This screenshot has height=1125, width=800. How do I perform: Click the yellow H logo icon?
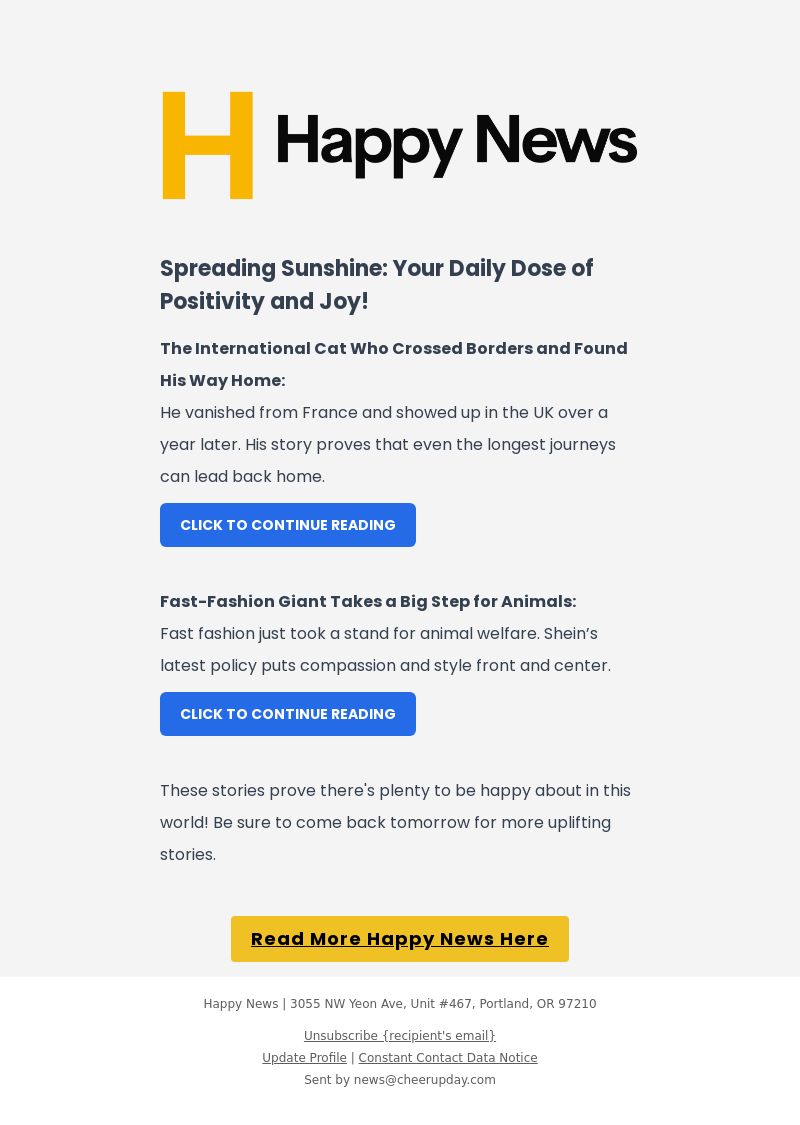pos(207,145)
